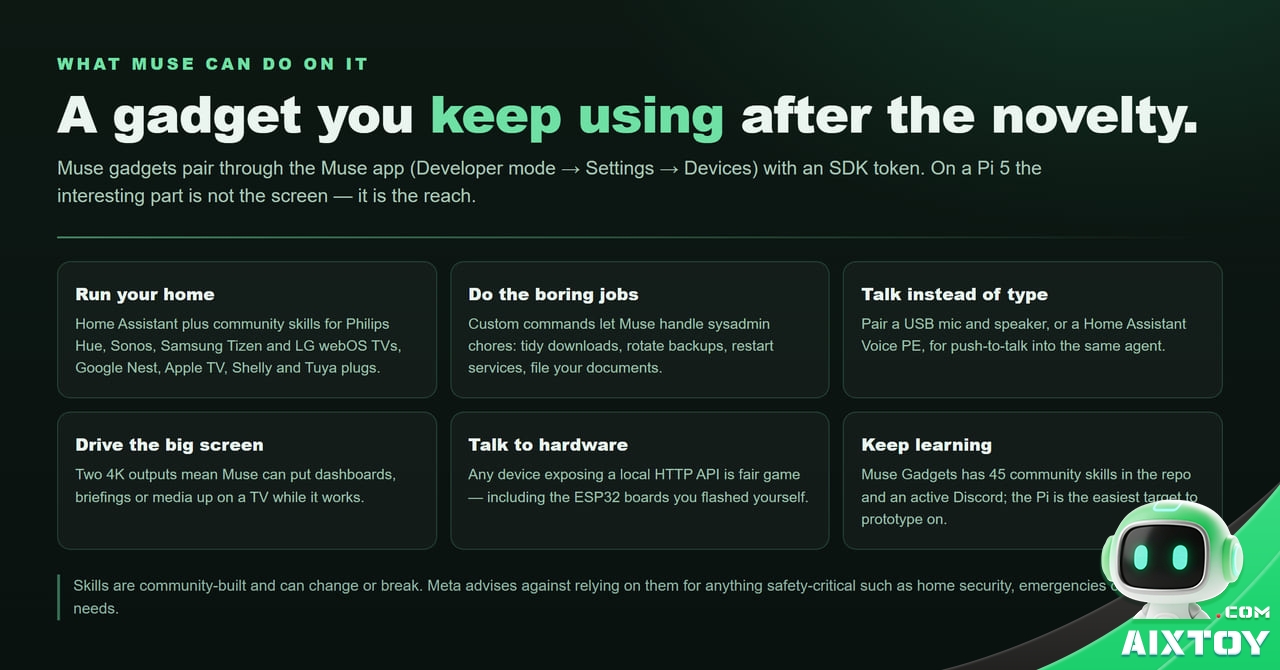Click the "WHAT MUSE CAN DO ON IT" label
The height and width of the screenshot is (670, 1280).
[212, 64]
